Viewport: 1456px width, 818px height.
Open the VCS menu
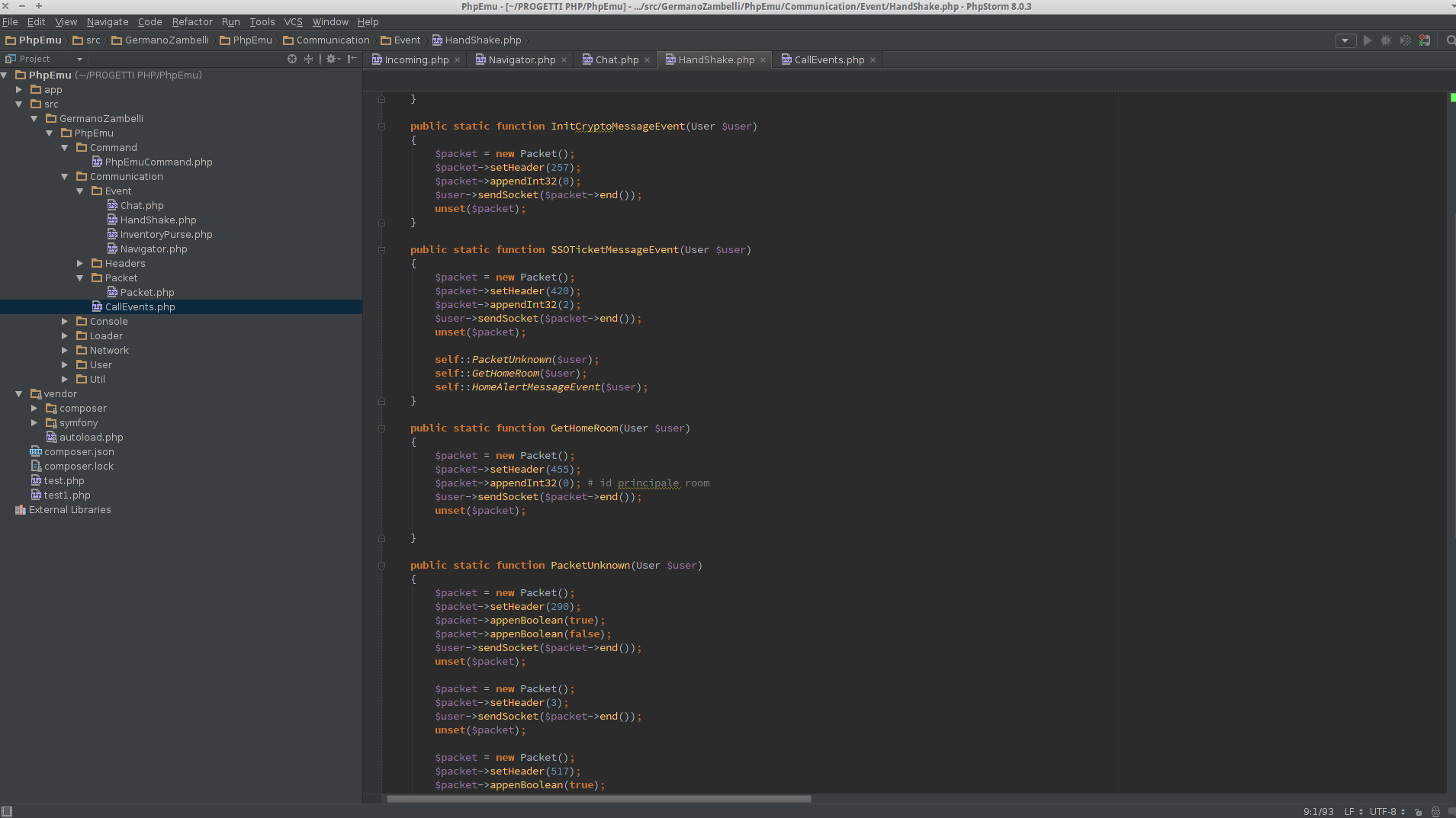coord(294,22)
